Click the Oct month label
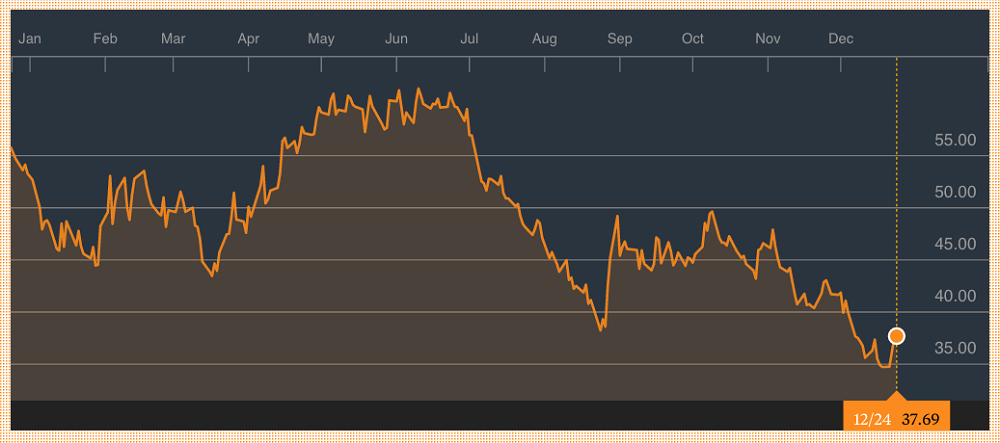Screen dimensions: 1000x443 tap(693, 39)
